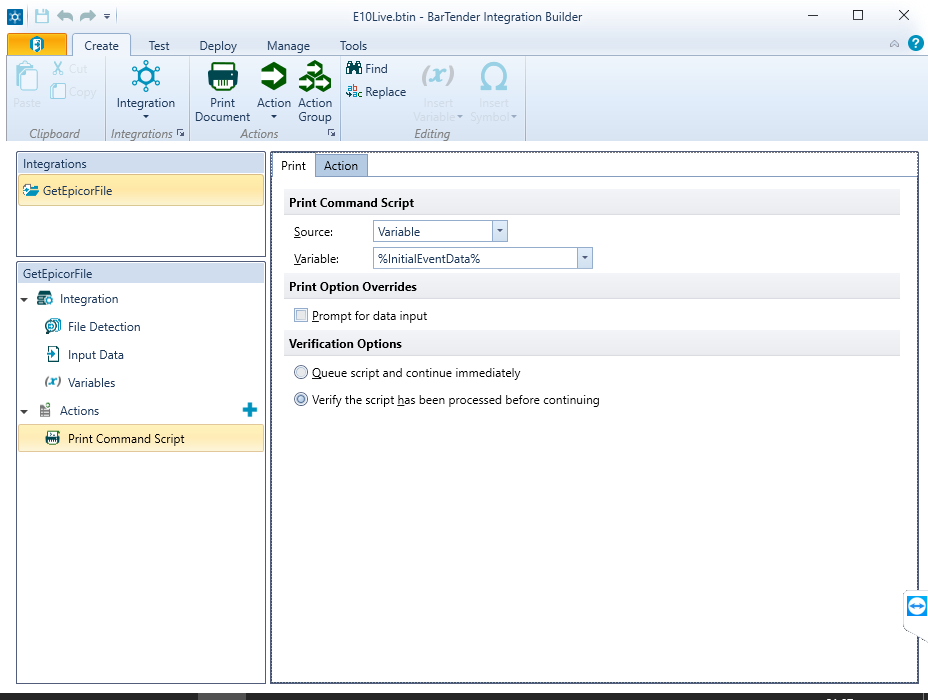Open Variables in the integration tree
Screen dimensions: 928x700
point(91,382)
